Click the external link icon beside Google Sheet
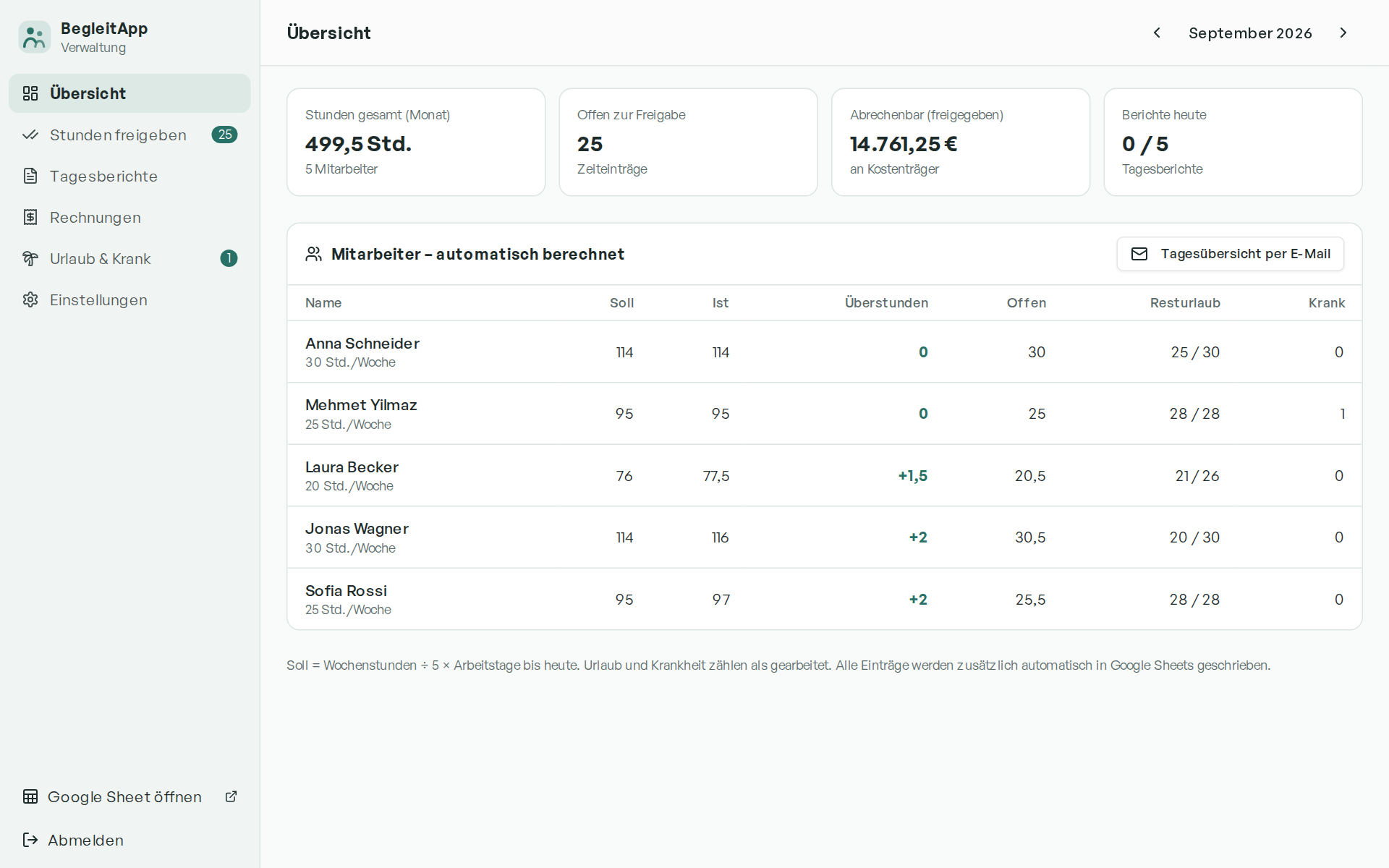Image resolution: width=1389 pixels, height=868 pixels. tap(231, 796)
